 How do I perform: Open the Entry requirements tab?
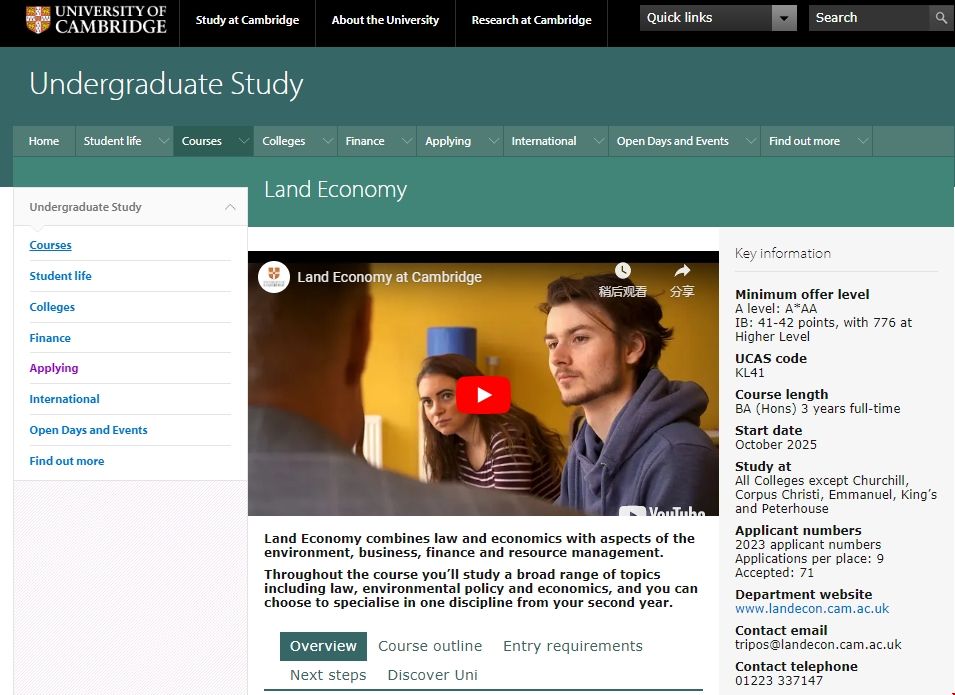[x=572, y=646]
